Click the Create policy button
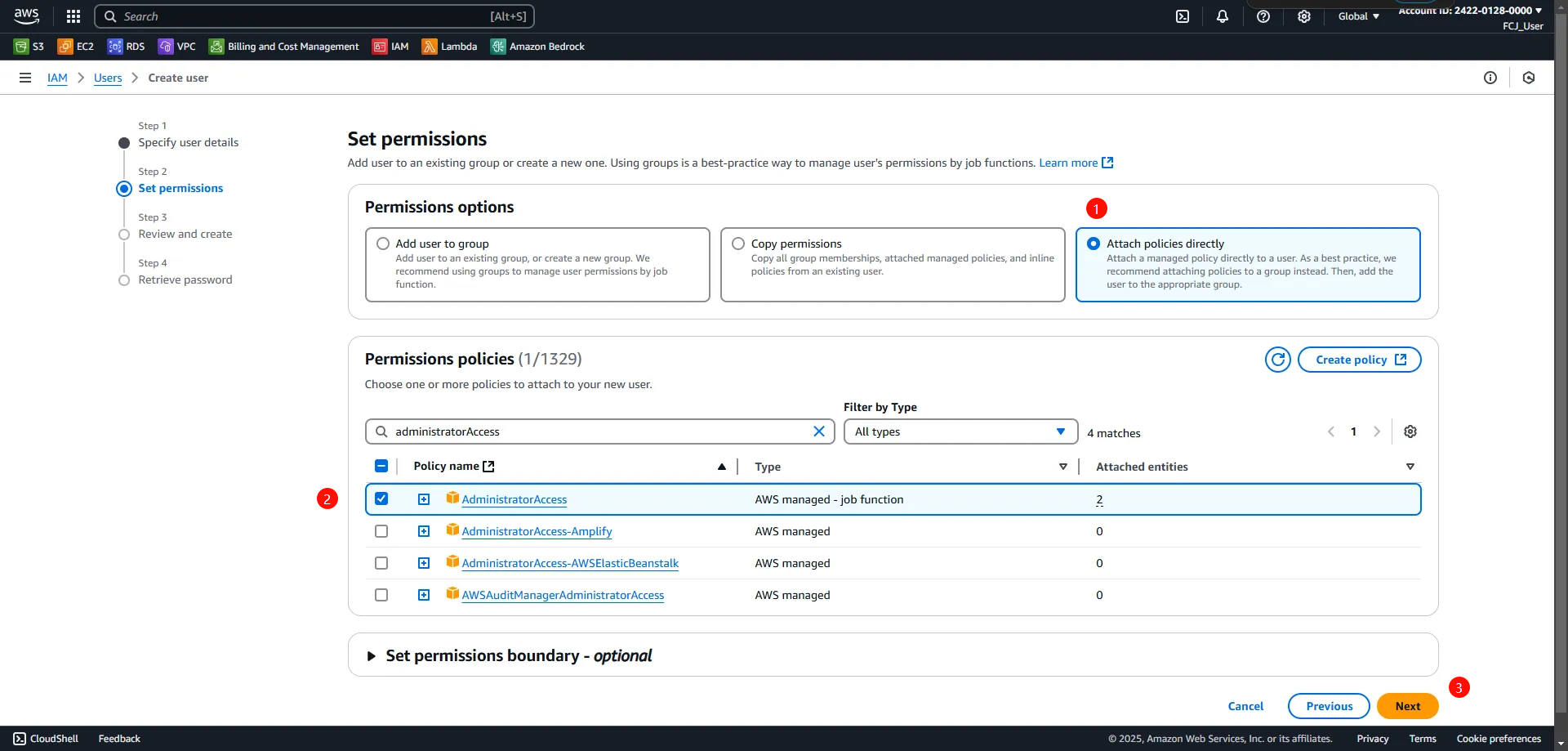Screen dimensions: 1568x751 coord(1359,360)
